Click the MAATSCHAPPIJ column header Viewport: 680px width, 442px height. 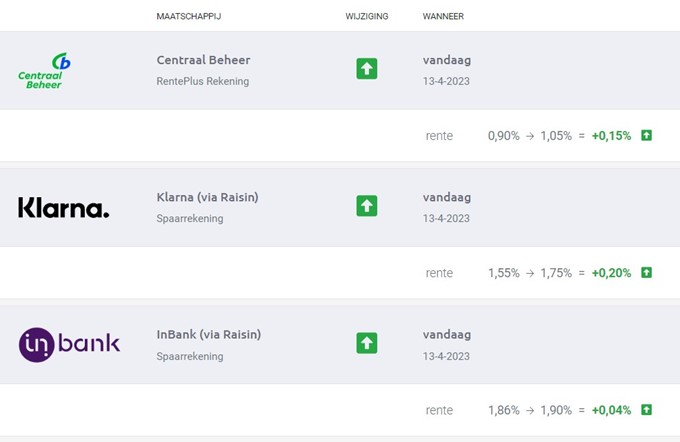pos(188,16)
